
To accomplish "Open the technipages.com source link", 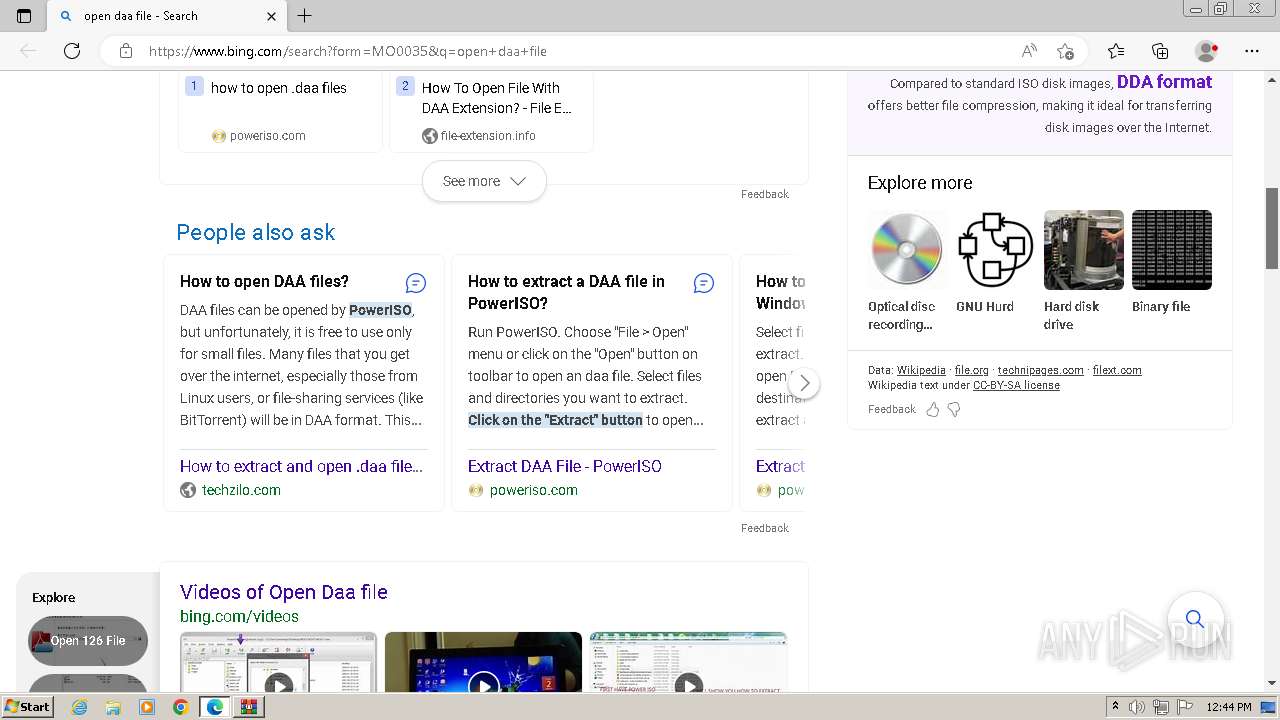I will point(1040,370).
